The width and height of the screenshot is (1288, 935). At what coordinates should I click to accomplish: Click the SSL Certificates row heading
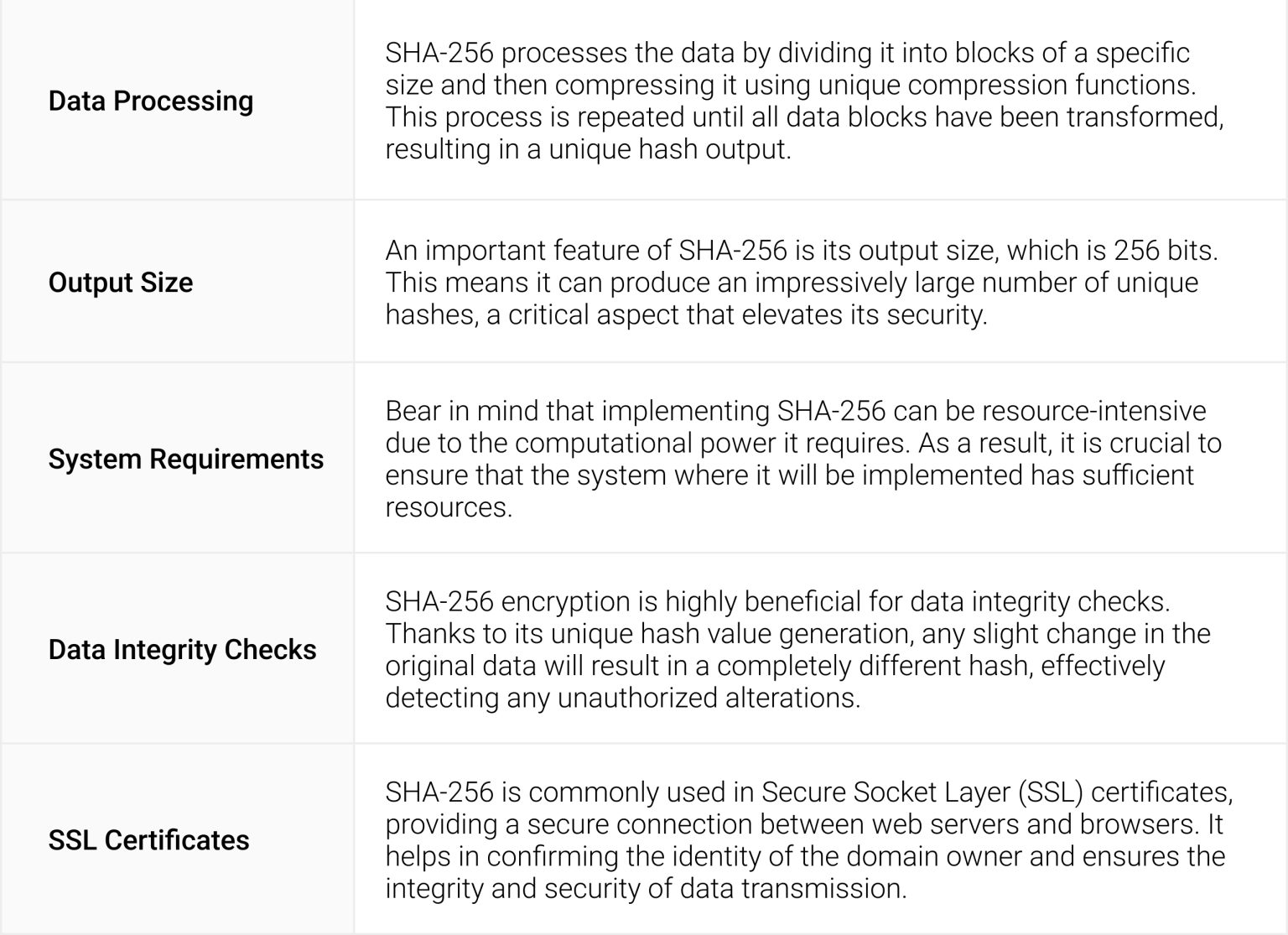tap(149, 839)
